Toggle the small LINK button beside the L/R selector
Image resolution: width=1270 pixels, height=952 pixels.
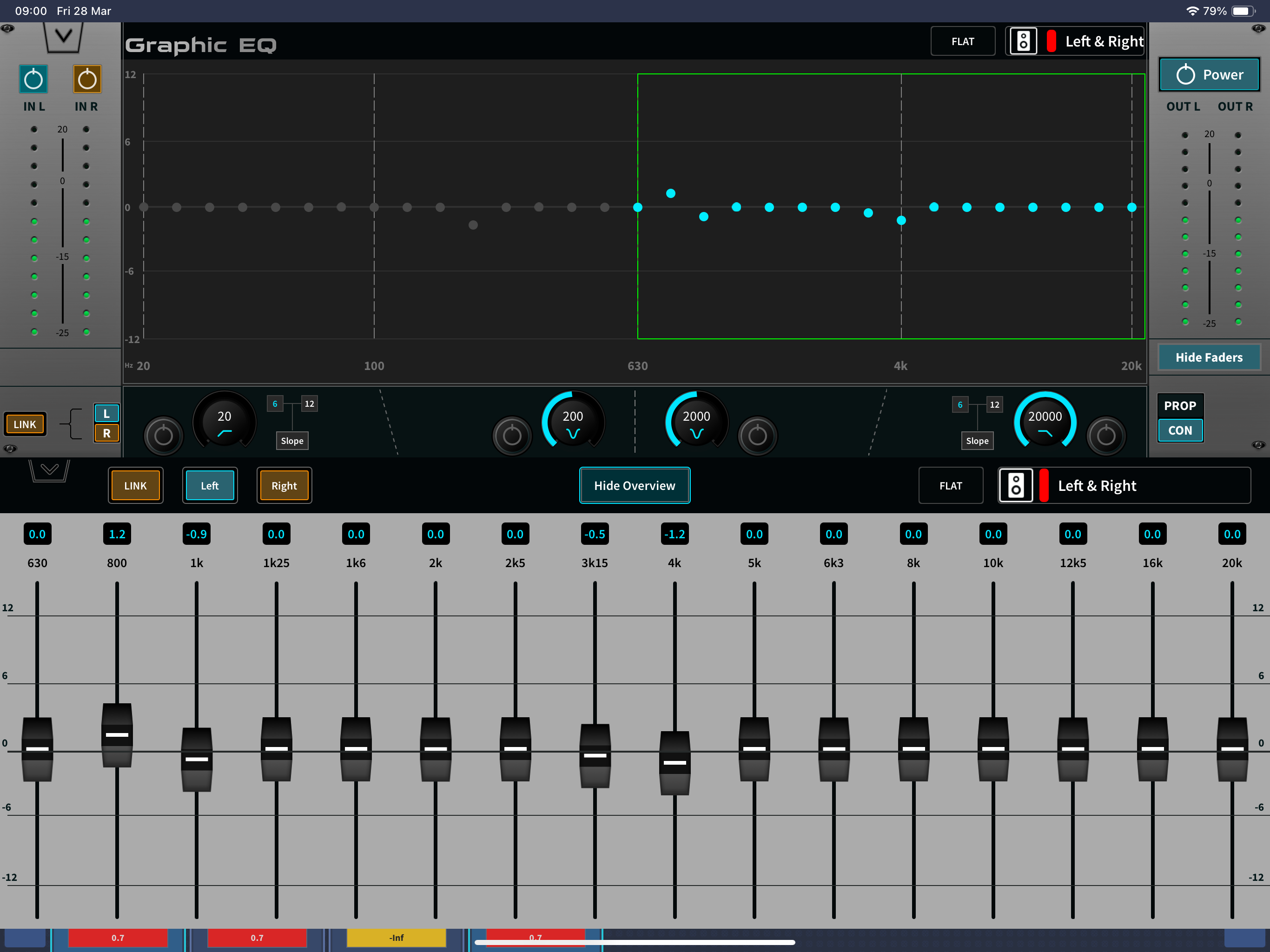pyautogui.click(x=25, y=424)
